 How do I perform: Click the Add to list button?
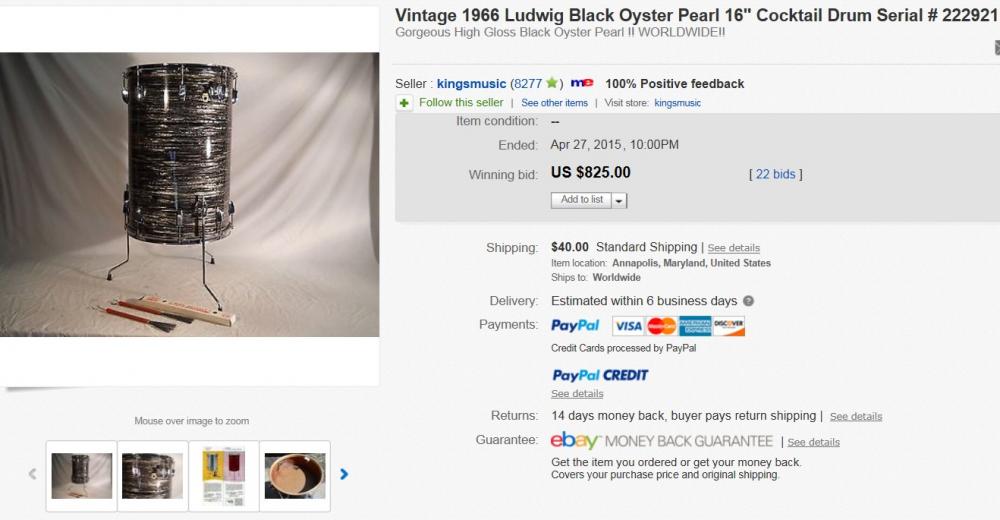581,200
